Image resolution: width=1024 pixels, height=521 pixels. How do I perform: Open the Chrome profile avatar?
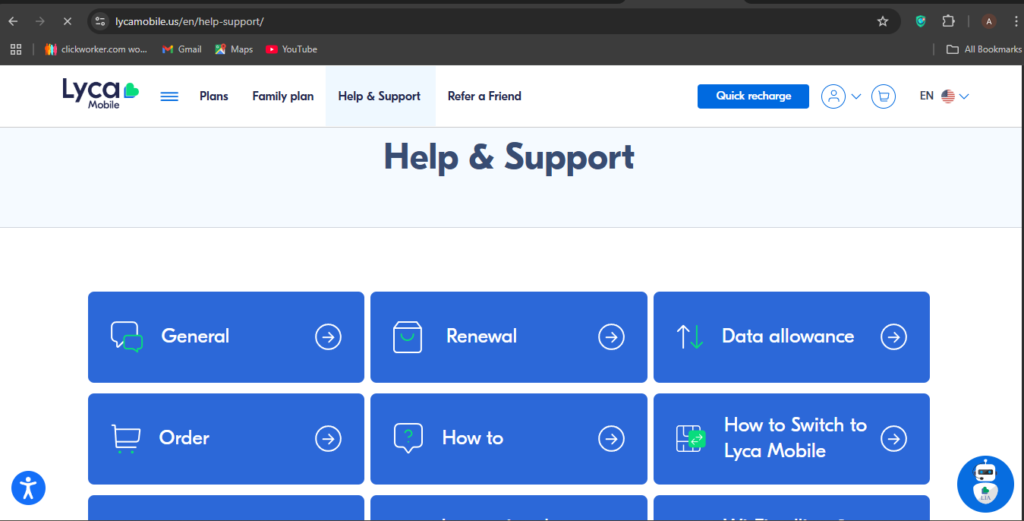(x=989, y=22)
